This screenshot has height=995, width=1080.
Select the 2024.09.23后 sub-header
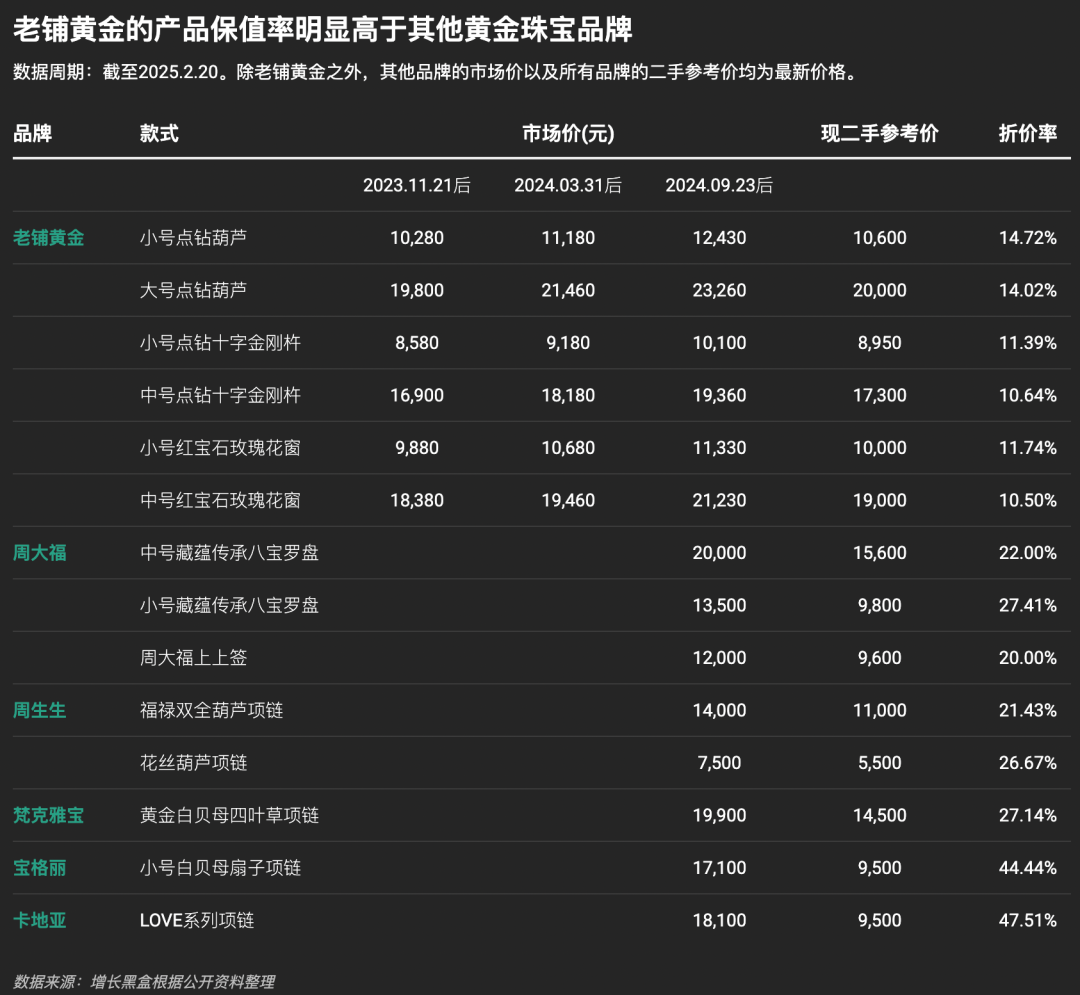tap(719, 185)
